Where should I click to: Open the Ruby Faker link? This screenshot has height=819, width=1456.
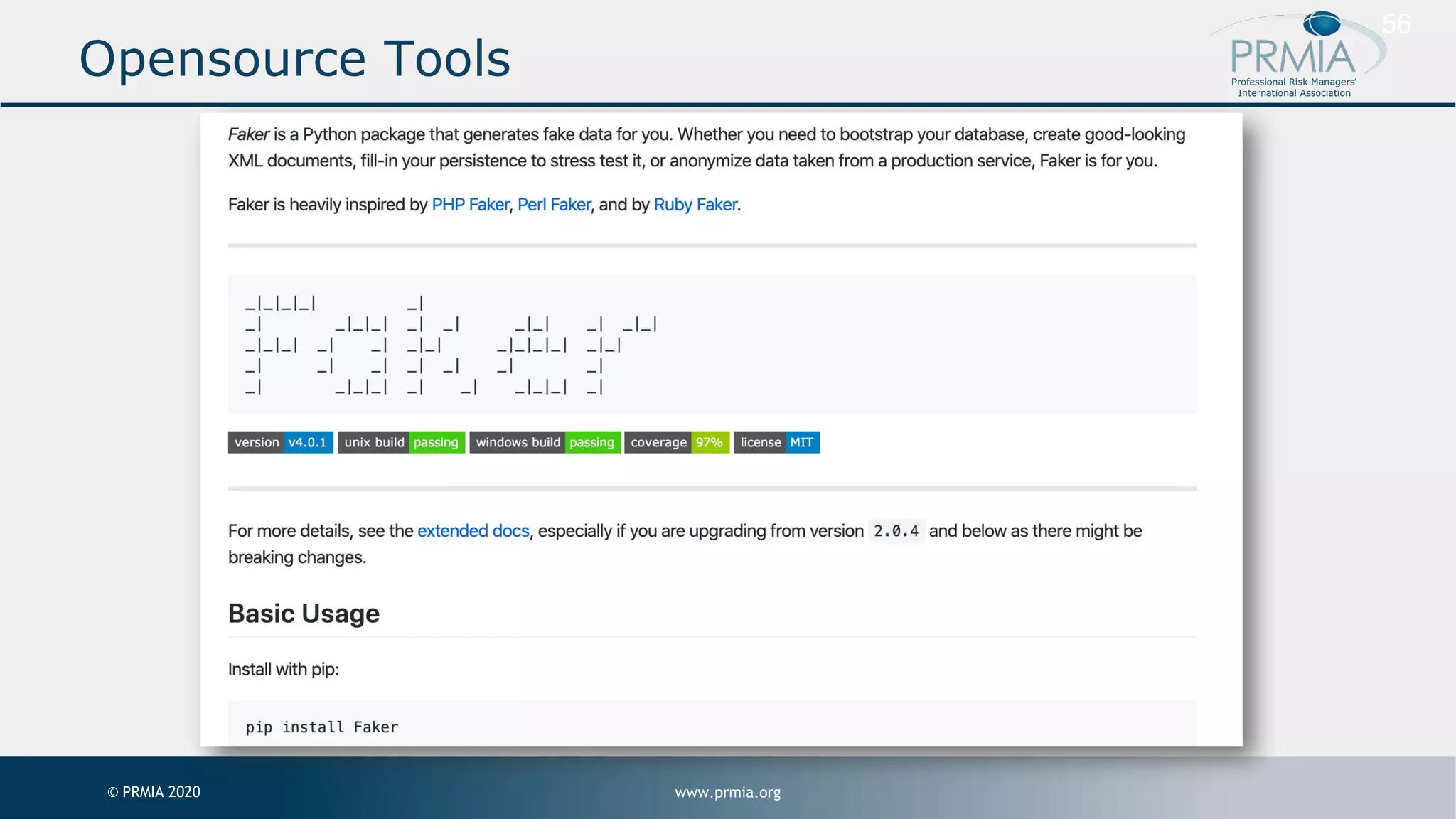coord(695,205)
